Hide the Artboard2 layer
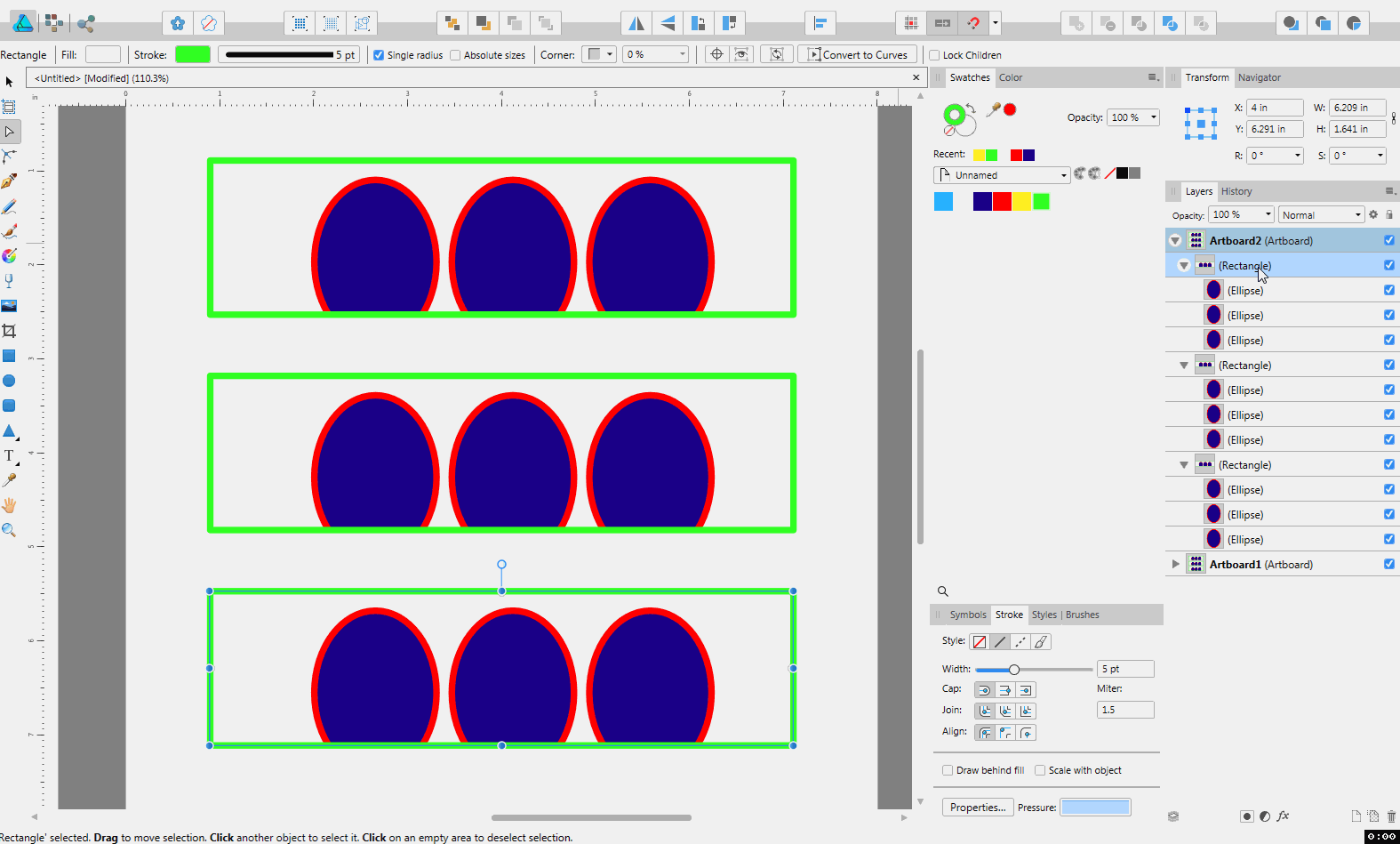The width and height of the screenshot is (1400, 844). [1389, 240]
